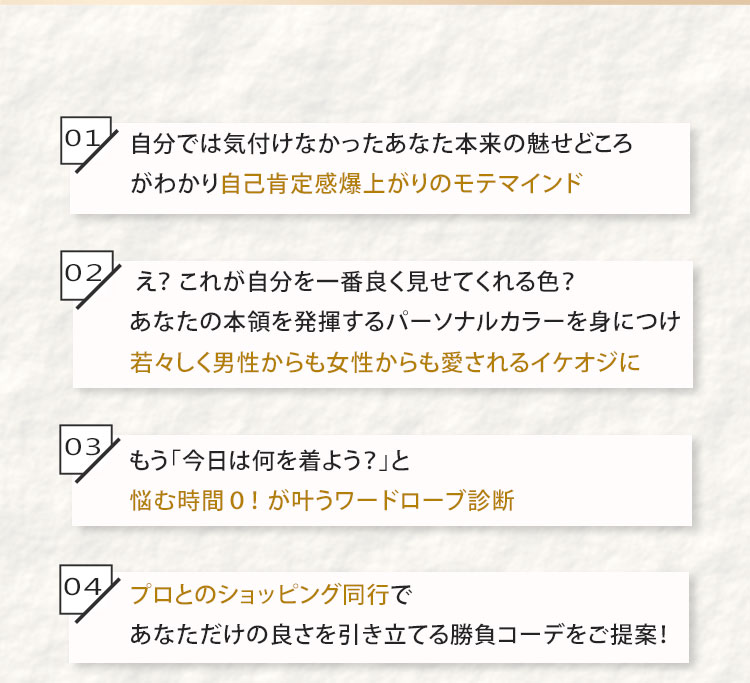
Task: Click the black text がわかり
Action: click(x=175, y=184)
